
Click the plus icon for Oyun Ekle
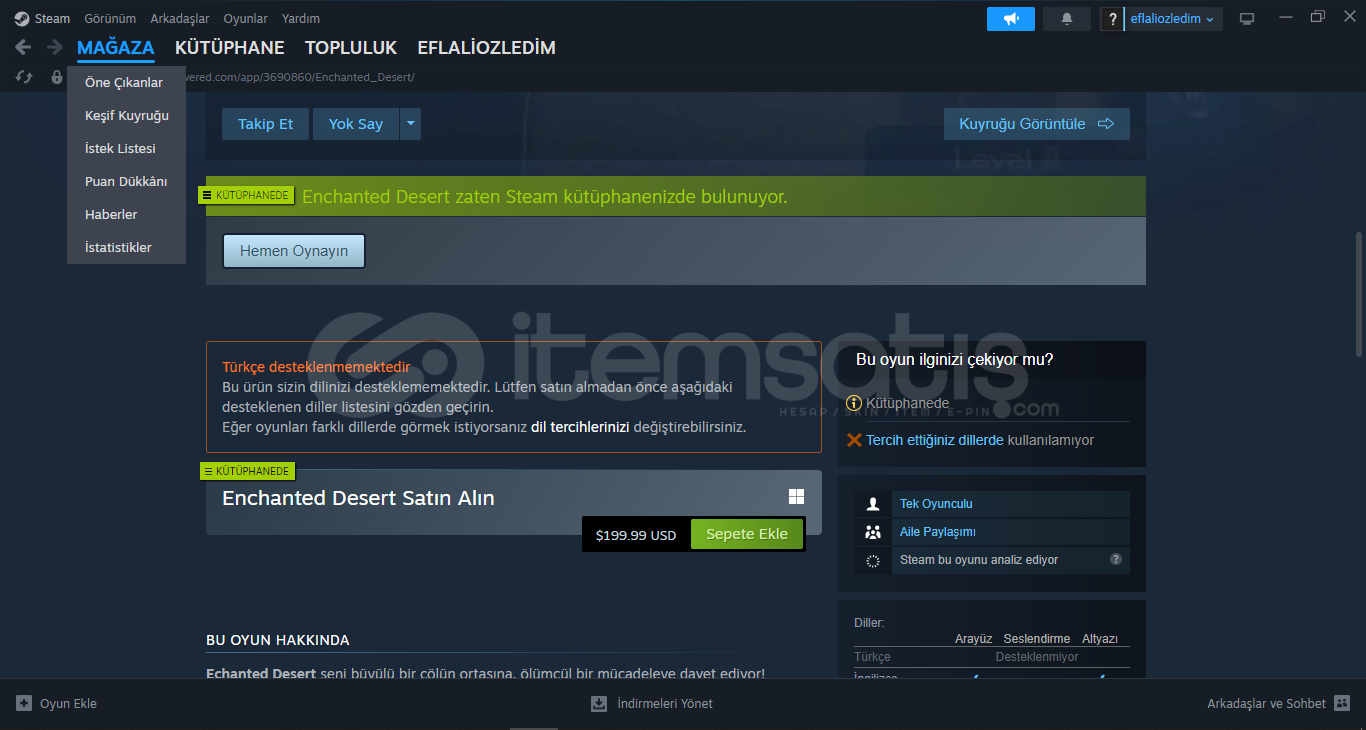tap(24, 703)
